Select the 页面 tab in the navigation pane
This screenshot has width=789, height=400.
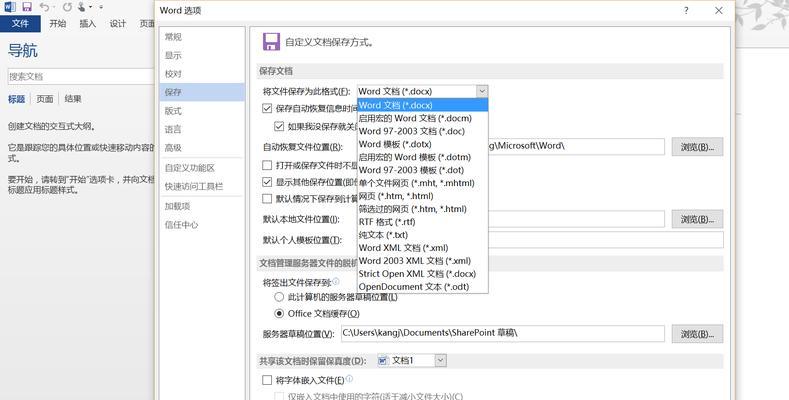pyautogui.click(x=45, y=99)
